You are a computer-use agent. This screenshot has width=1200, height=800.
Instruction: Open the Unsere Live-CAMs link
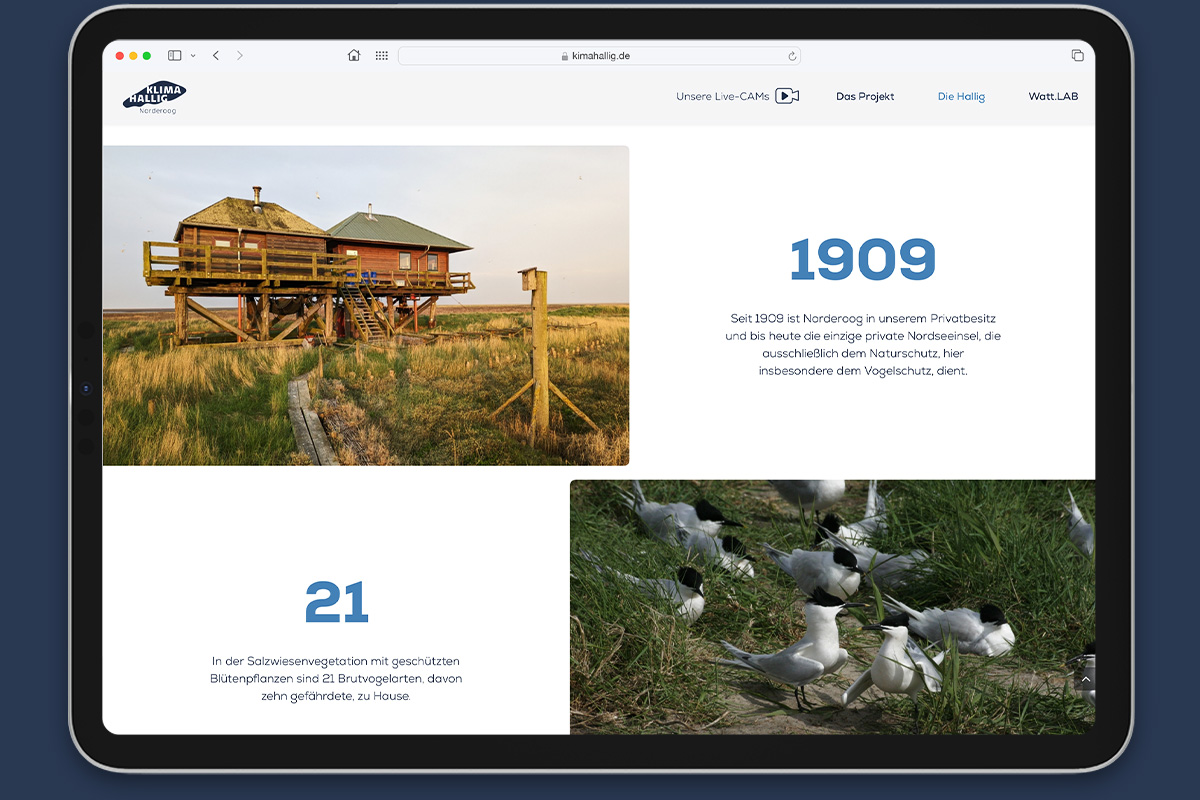tap(722, 97)
